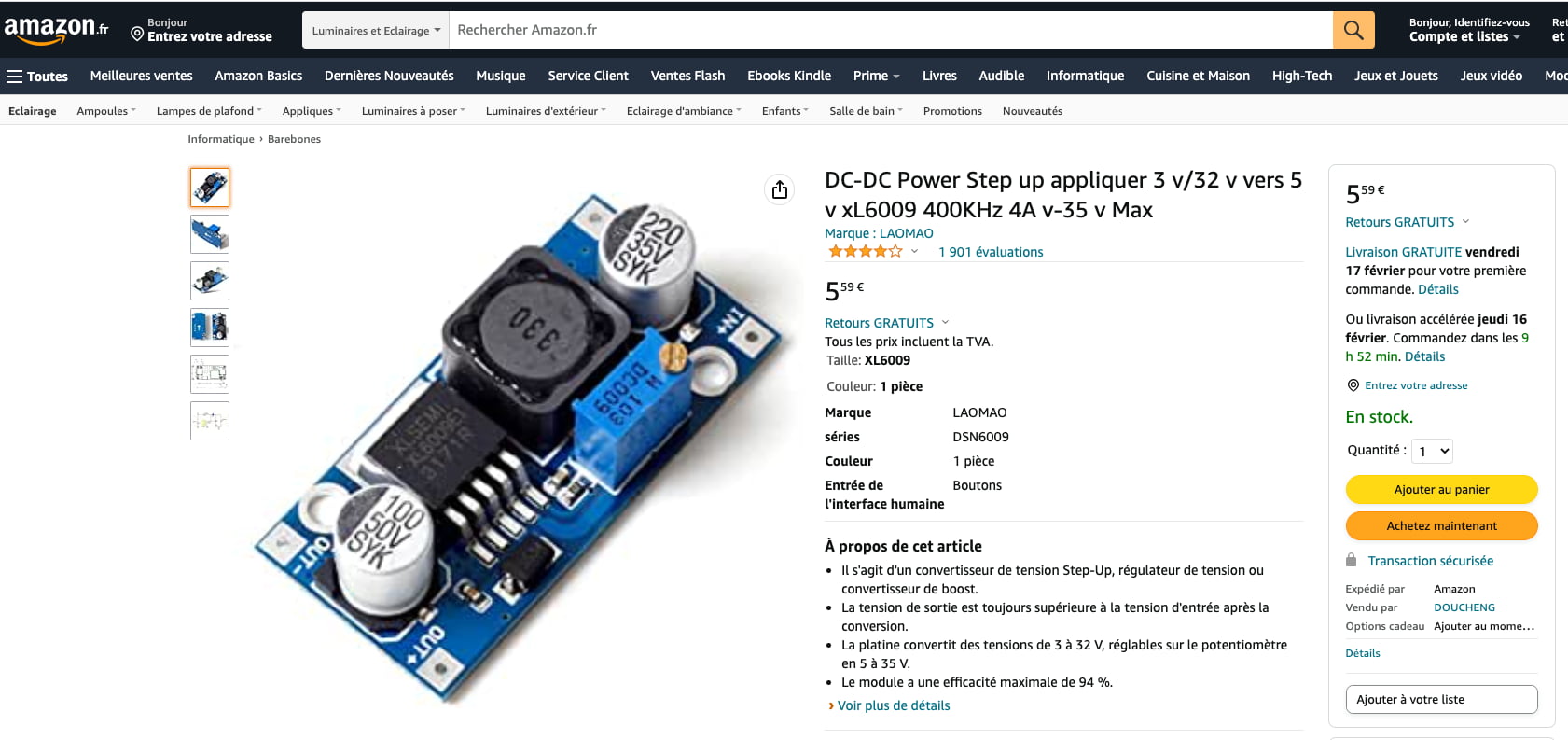Image resolution: width=1568 pixels, height=740 pixels.
Task: Click the share icon above product image
Action: (x=780, y=189)
